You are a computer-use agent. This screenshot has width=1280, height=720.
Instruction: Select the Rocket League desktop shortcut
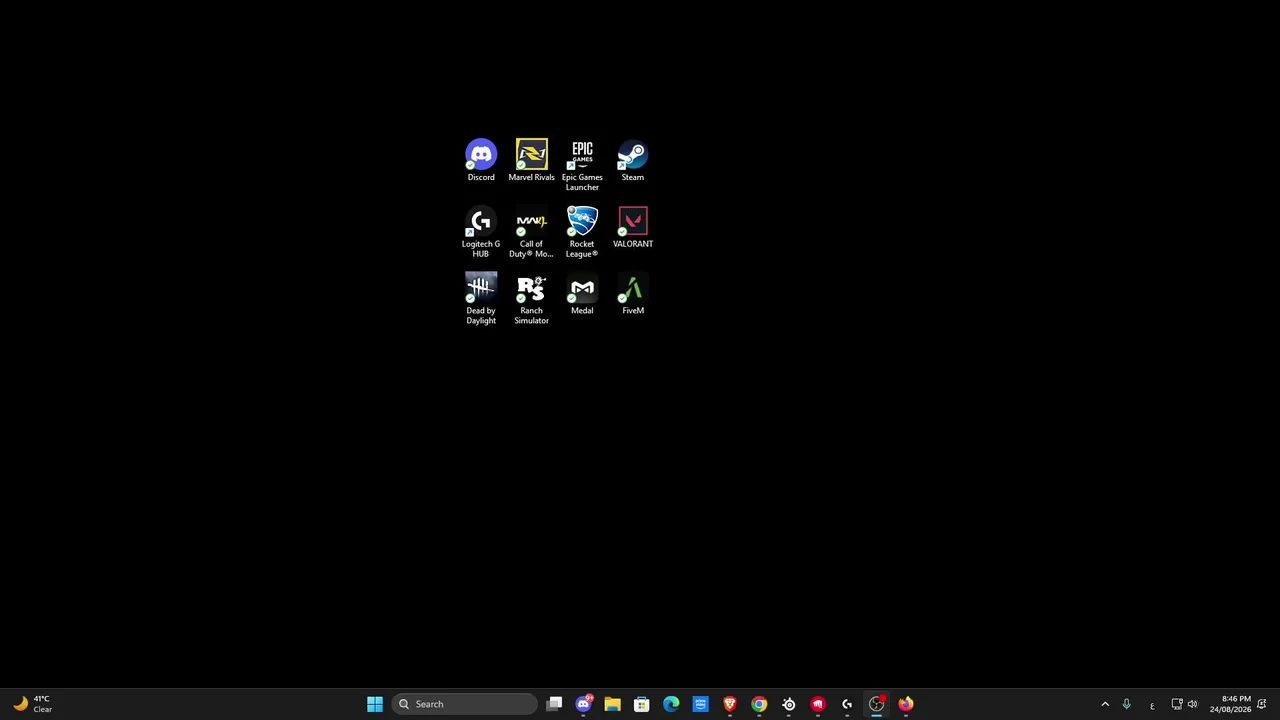coord(582,232)
